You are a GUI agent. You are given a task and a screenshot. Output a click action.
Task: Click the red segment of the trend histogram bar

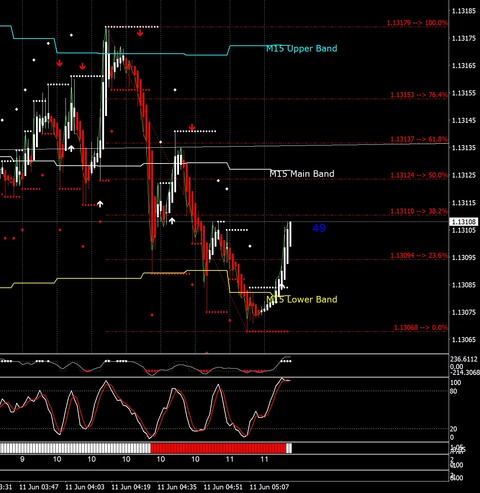pos(218,448)
